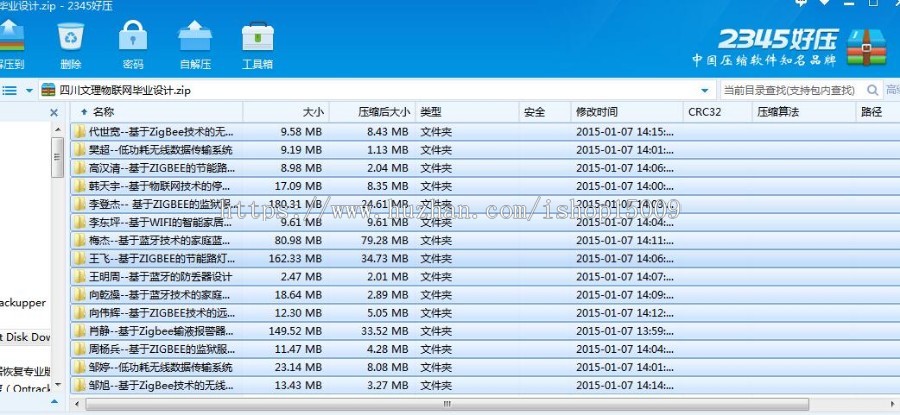The image size is (900, 415).
Task: Select folder icon of 邹旭 row
Action: tap(80, 386)
